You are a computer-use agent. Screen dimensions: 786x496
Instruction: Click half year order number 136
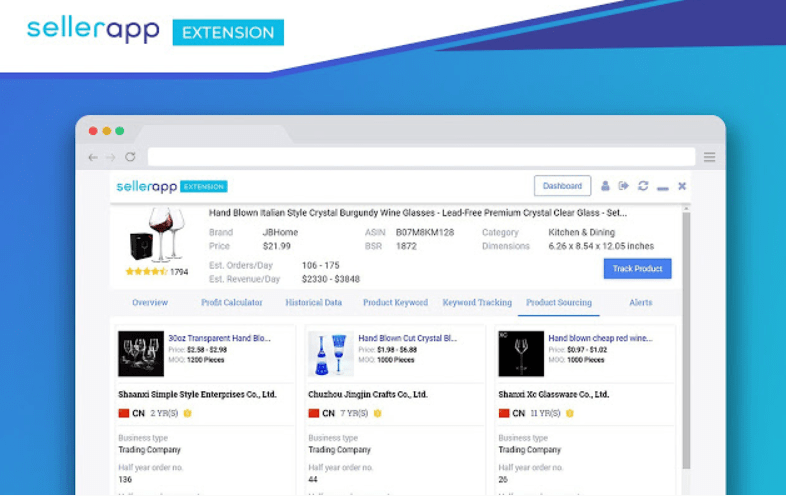click(125, 479)
